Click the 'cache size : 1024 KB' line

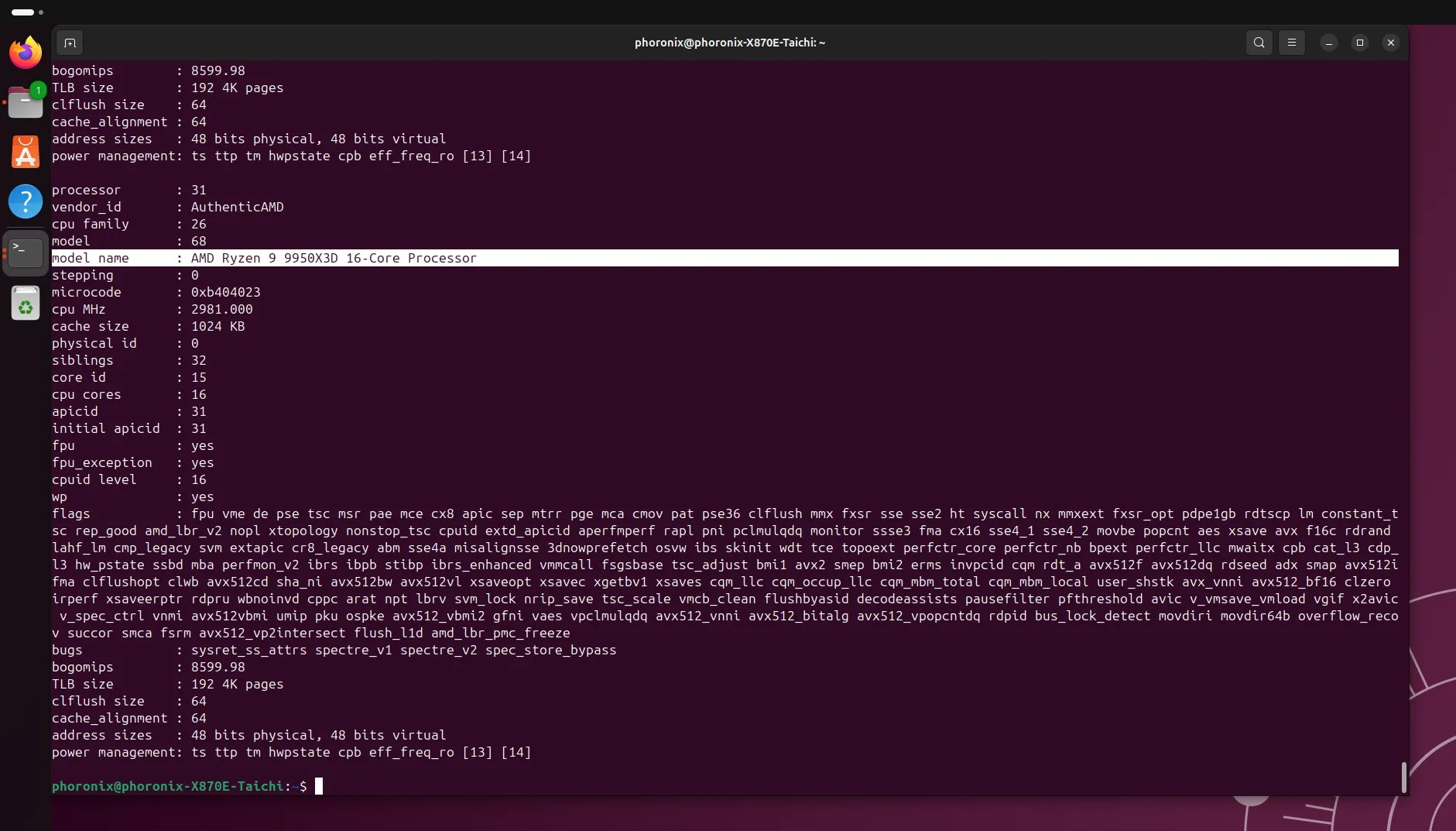coord(149,326)
